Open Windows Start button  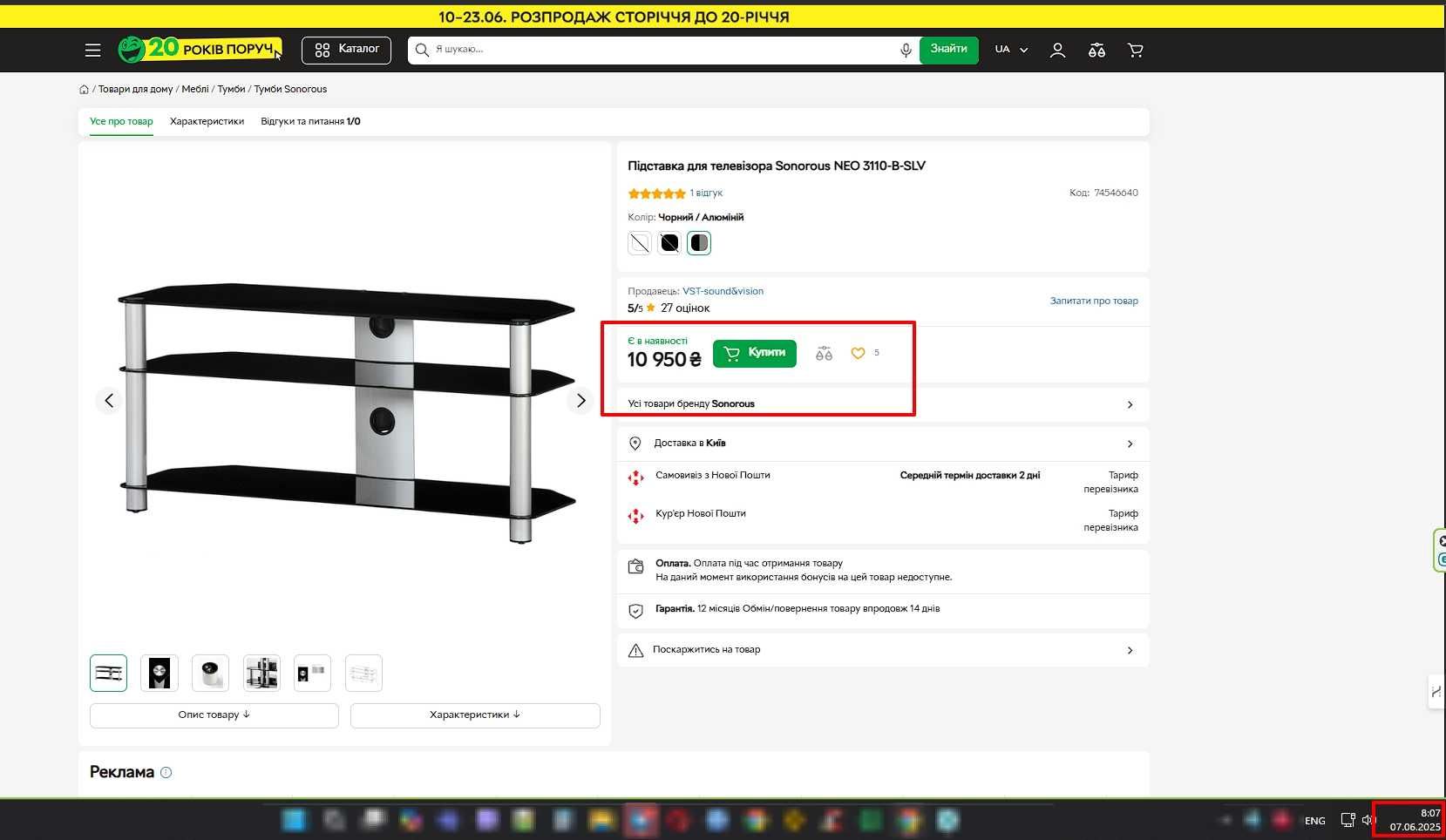click(x=294, y=820)
